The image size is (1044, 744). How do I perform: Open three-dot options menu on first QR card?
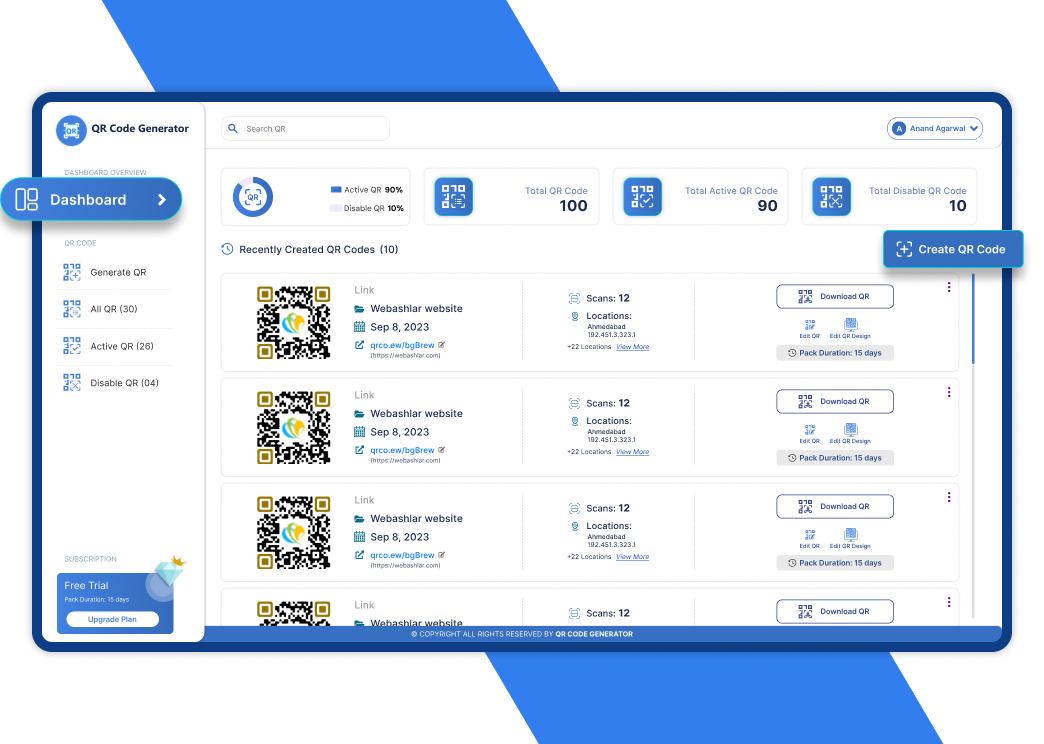click(x=949, y=287)
